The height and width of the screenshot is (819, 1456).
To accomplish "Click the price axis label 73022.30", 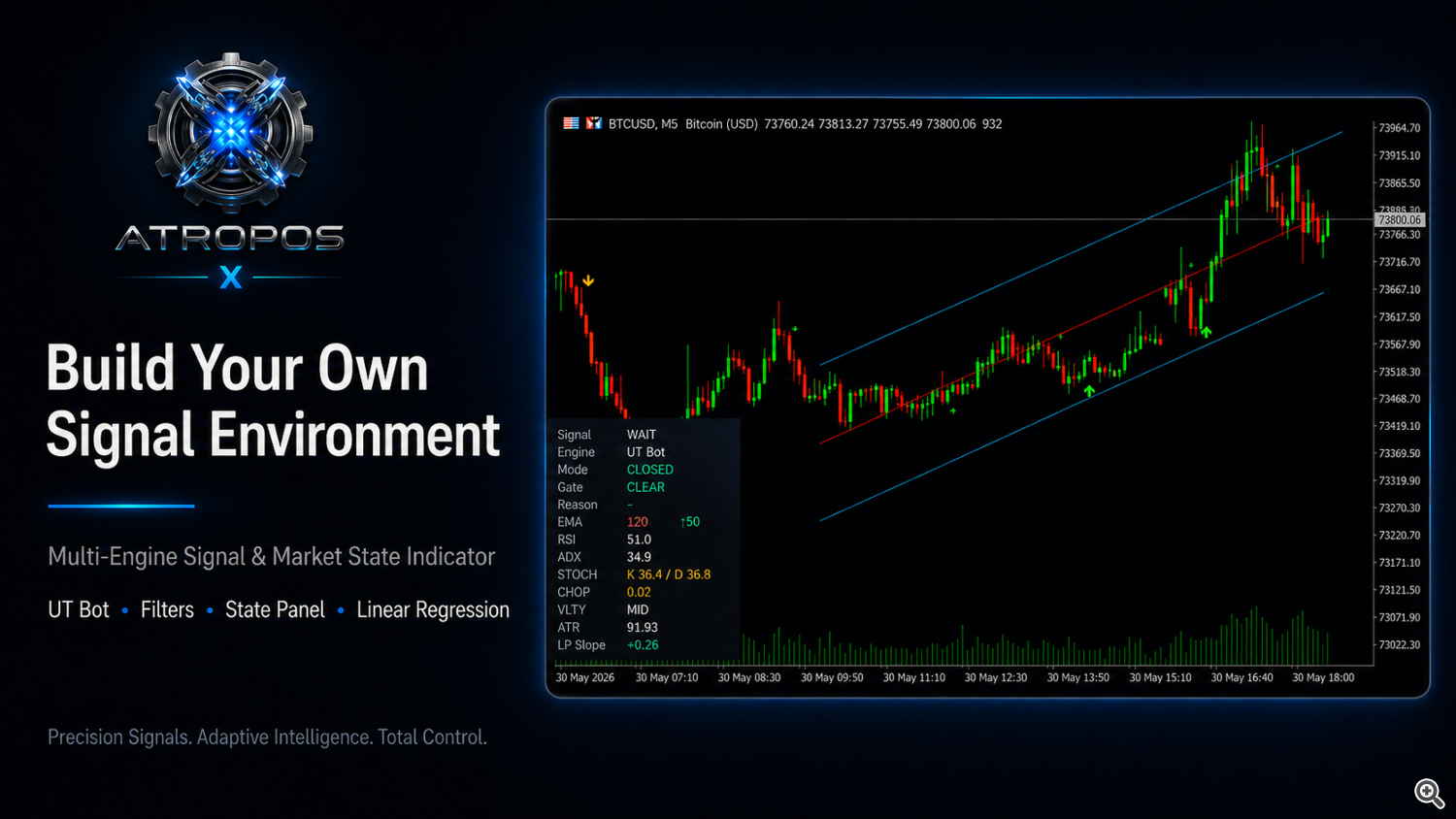I will (1400, 644).
